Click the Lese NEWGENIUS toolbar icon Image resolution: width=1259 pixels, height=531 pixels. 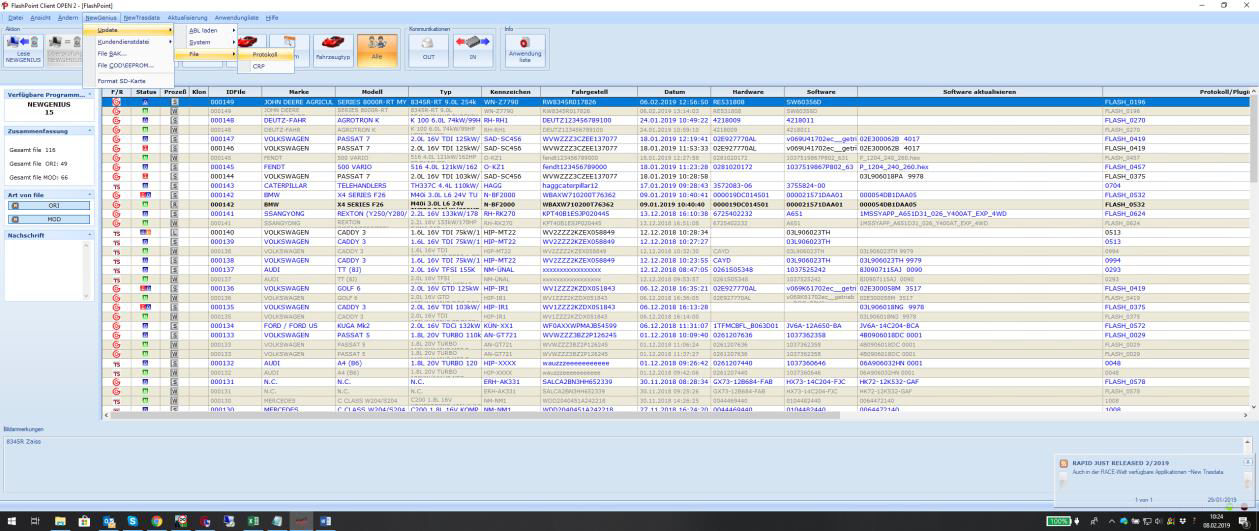pyautogui.click(x=22, y=51)
